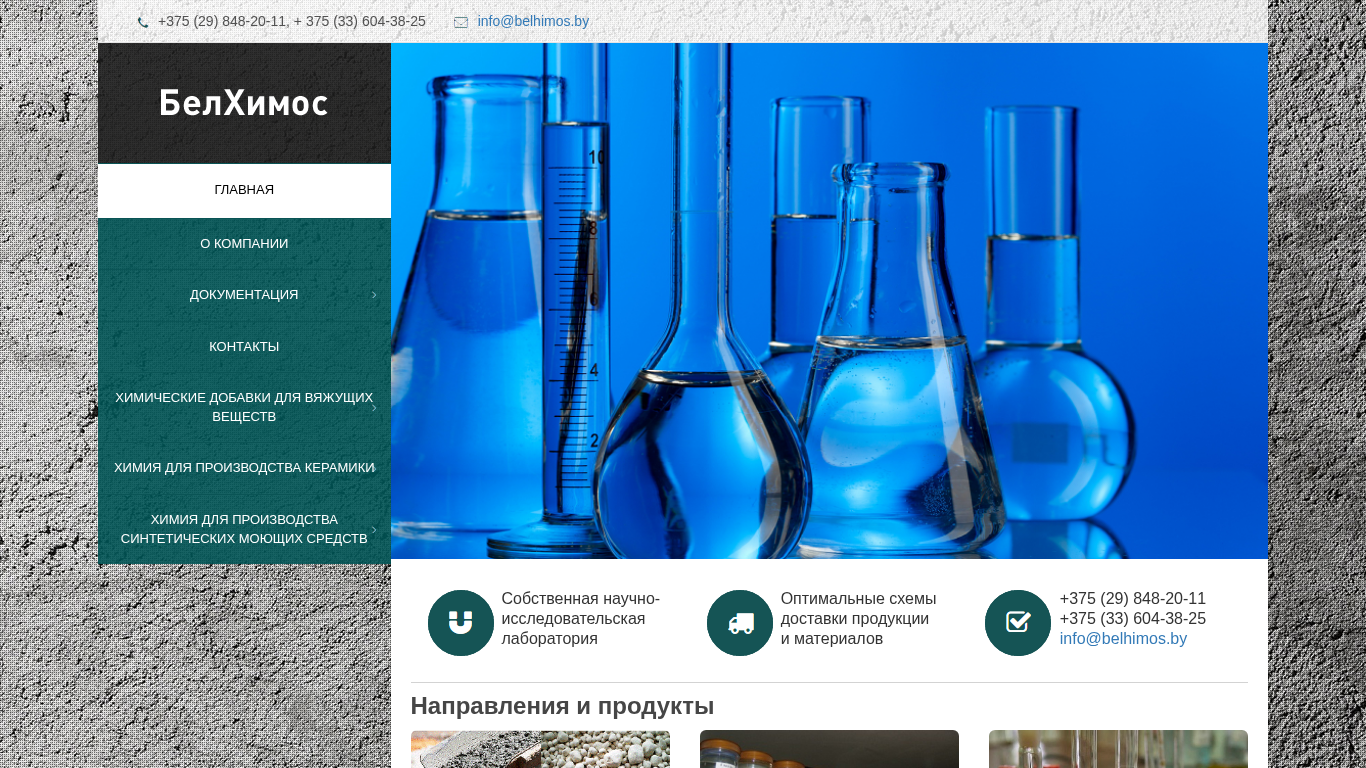The width and height of the screenshot is (1366, 768).
Task: Click the info@belhimos.by link in top bar
Action: [x=533, y=21]
